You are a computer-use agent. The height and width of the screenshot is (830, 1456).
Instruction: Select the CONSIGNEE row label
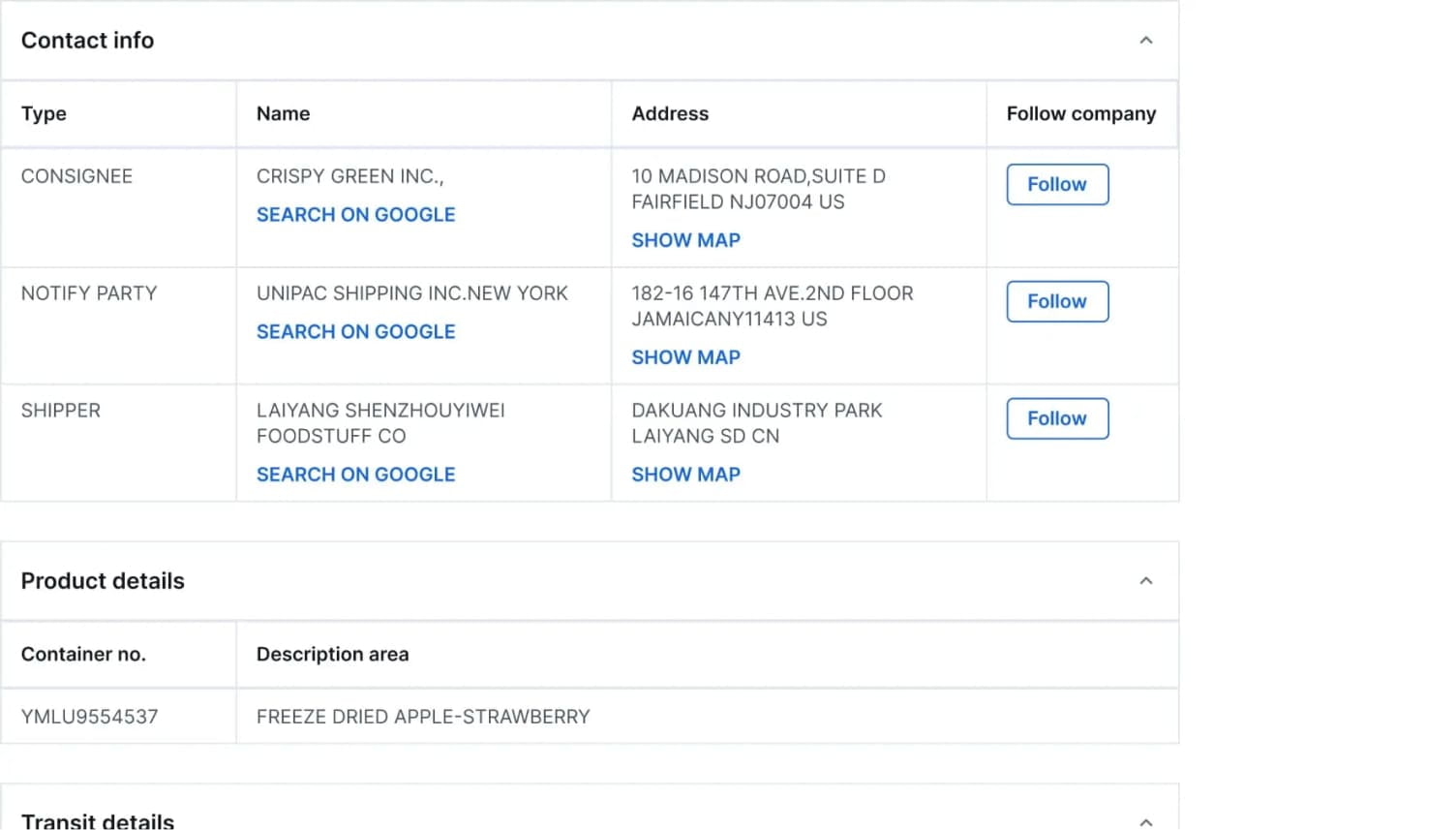point(76,175)
